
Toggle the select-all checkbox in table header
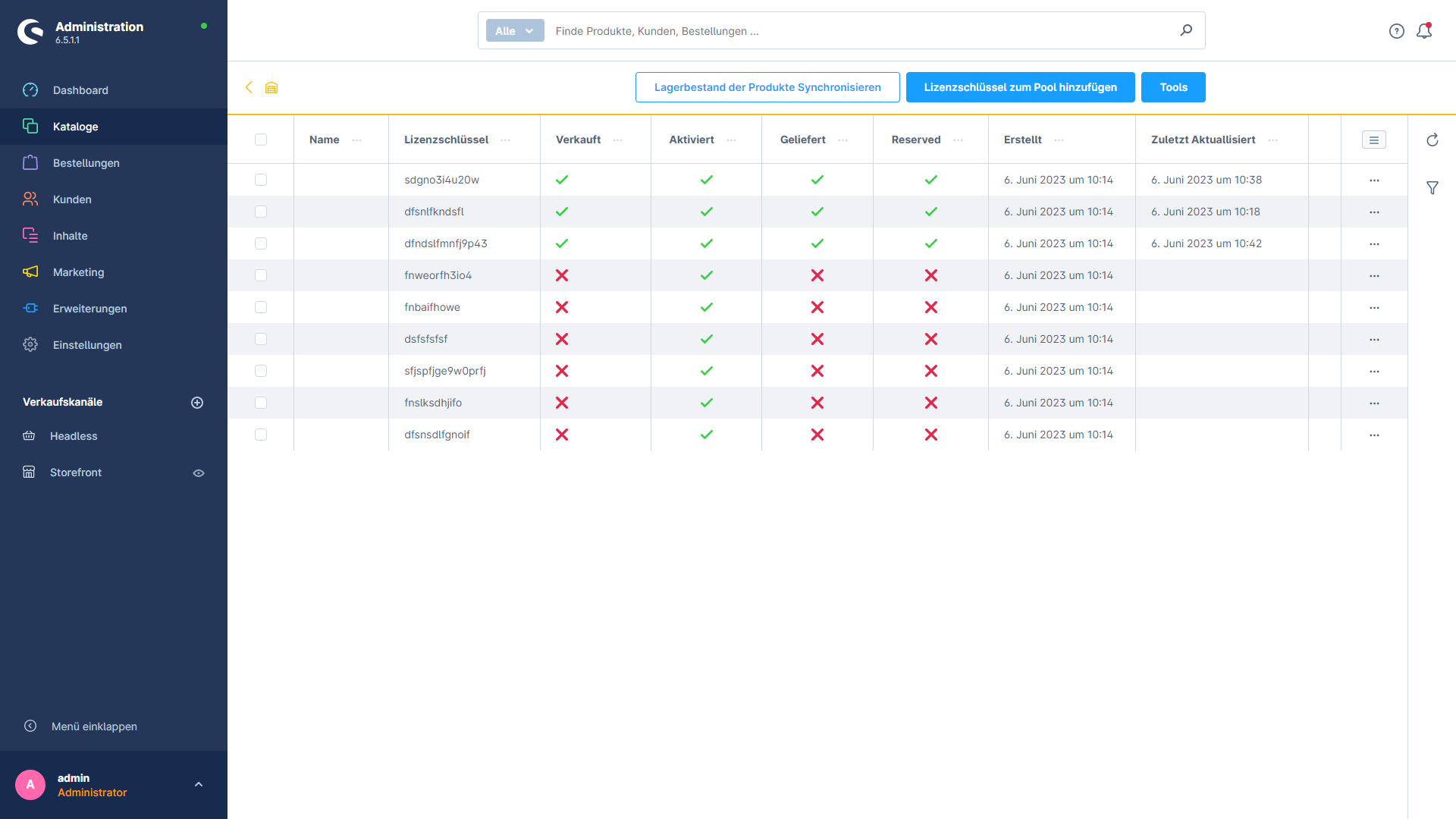262,139
